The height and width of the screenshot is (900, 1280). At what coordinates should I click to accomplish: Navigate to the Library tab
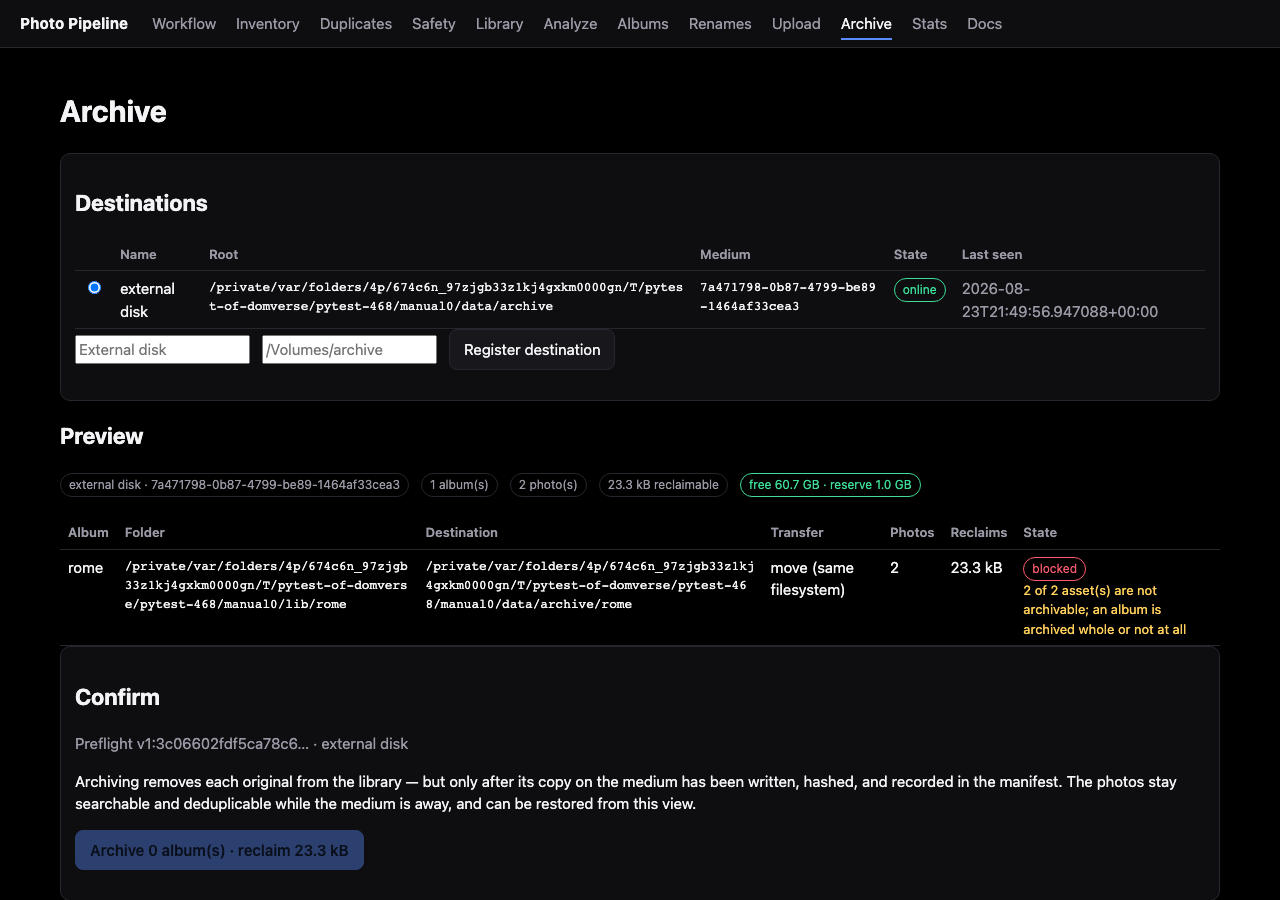(x=500, y=24)
